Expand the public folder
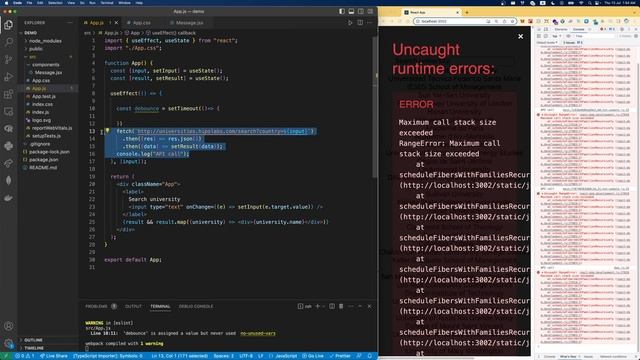 click(x=36, y=49)
